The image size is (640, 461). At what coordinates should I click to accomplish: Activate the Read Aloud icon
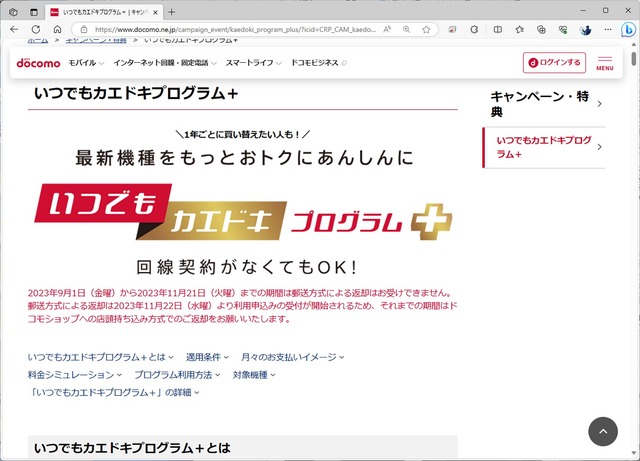click(387, 29)
